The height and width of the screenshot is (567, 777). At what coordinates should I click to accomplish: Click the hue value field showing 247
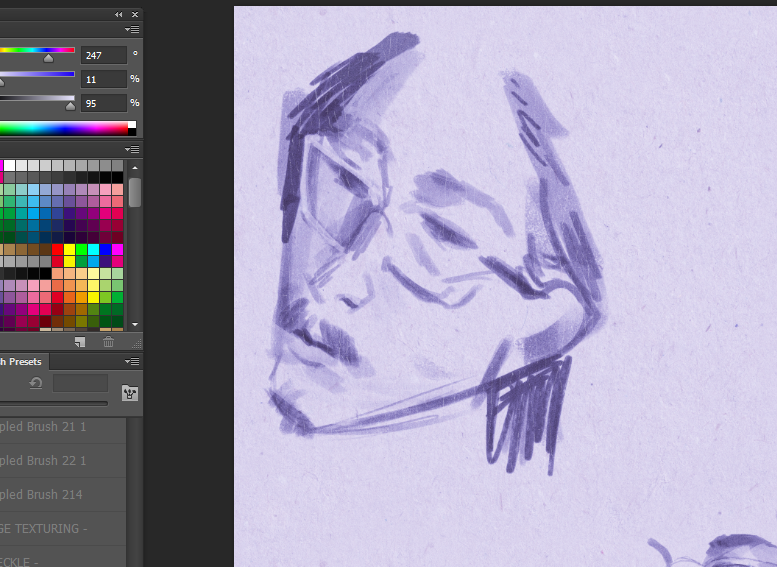point(104,55)
